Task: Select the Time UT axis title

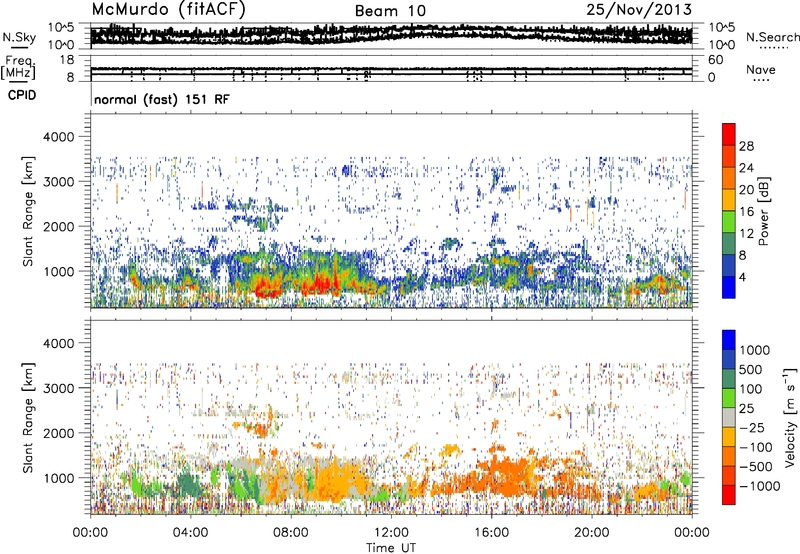Action: click(x=391, y=548)
